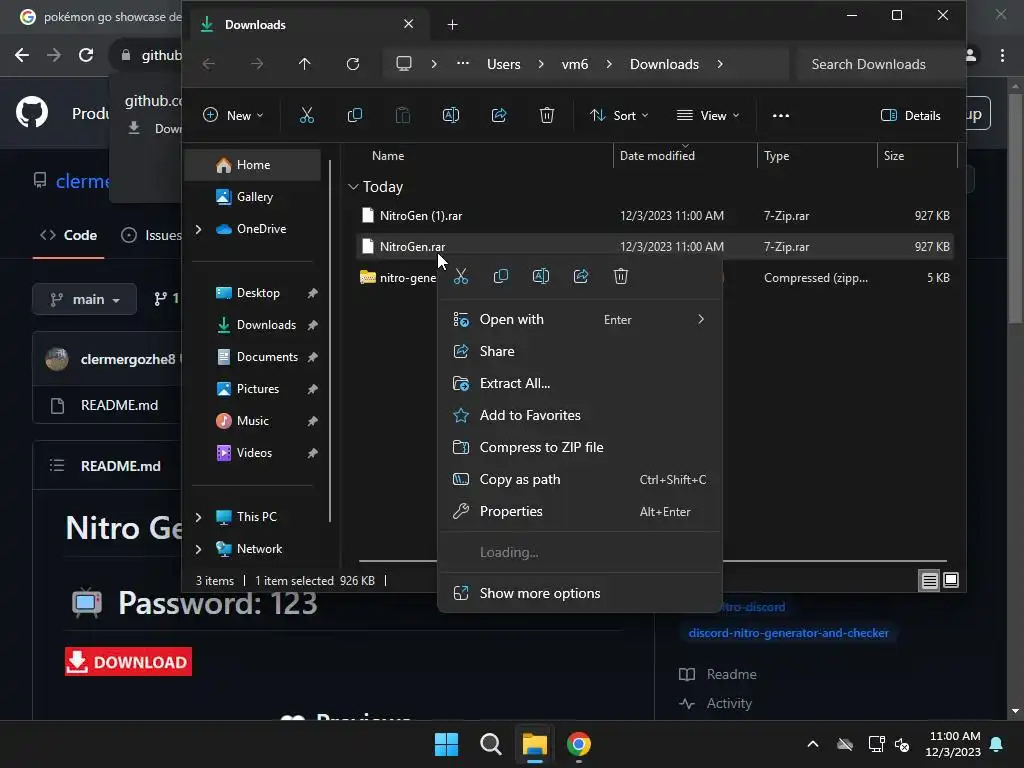Open File Explorer from the taskbar

[x=534, y=744]
